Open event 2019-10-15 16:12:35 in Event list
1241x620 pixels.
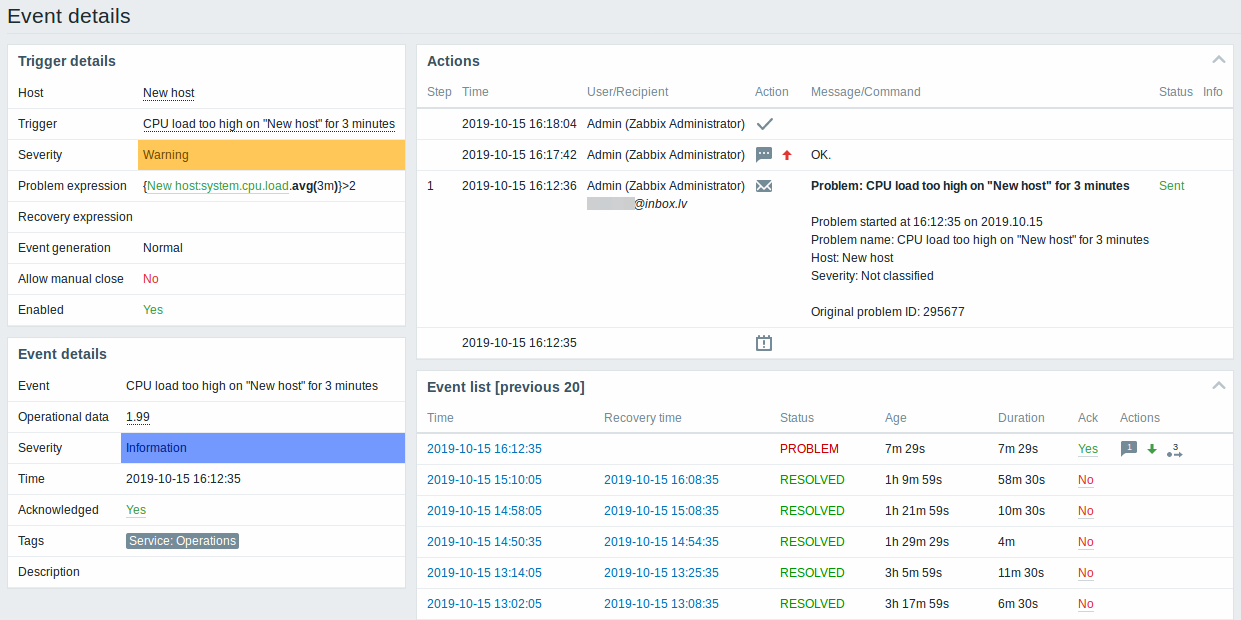pos(484,449)
